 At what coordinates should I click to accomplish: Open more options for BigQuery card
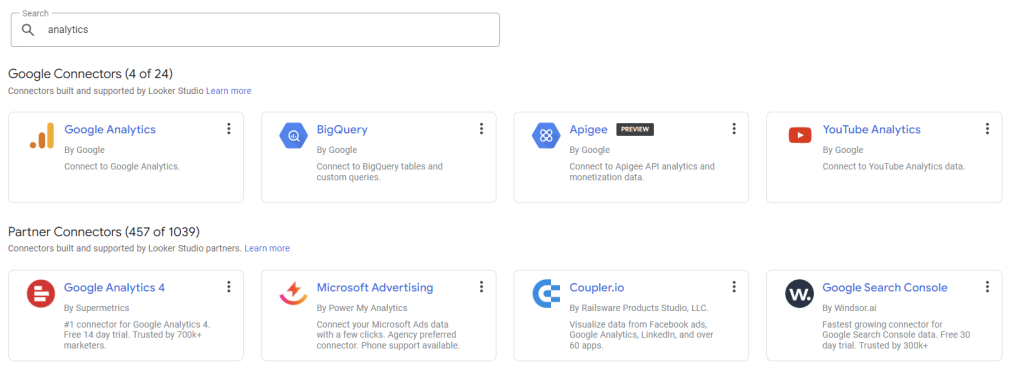coord(481,129)
